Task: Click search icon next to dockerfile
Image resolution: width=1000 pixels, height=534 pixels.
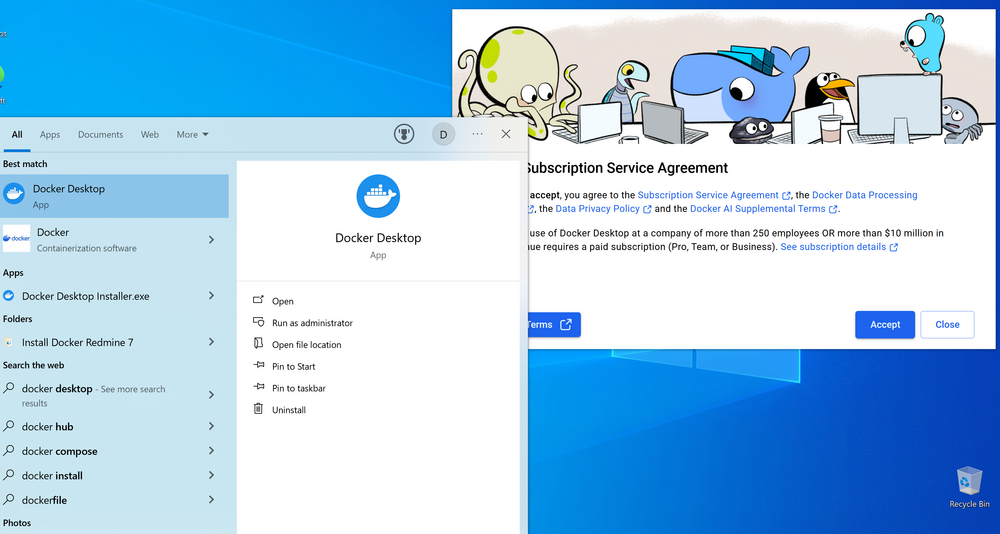Action: point(9,499)
